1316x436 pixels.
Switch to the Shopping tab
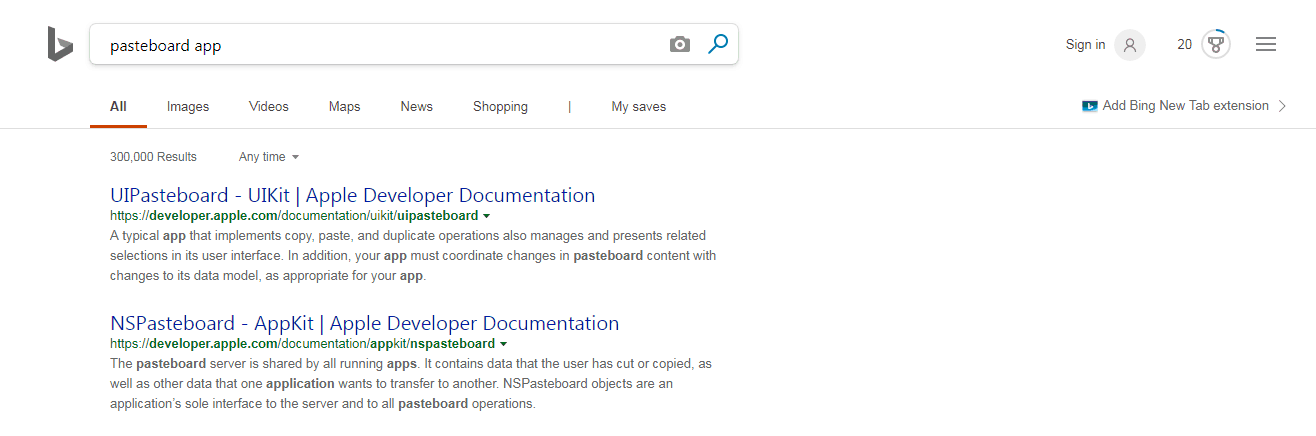500,106
